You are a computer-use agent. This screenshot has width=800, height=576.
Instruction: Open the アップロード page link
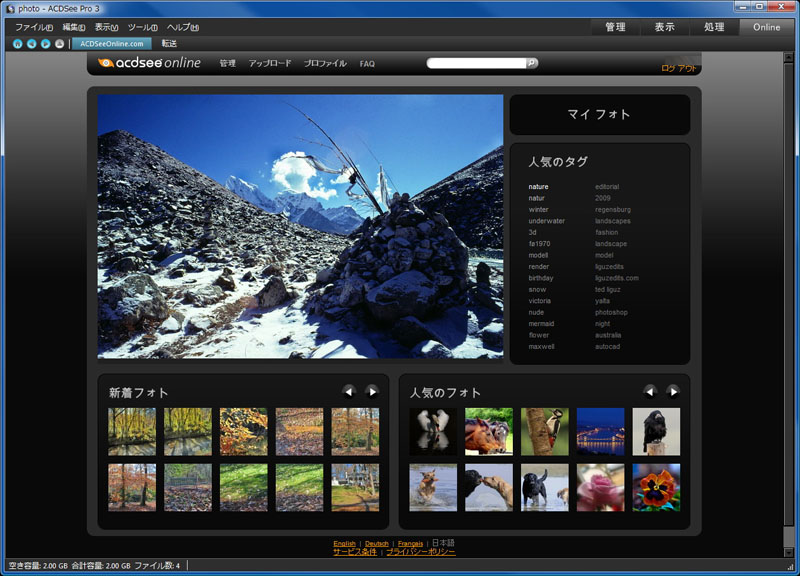(x=270, y=63)
